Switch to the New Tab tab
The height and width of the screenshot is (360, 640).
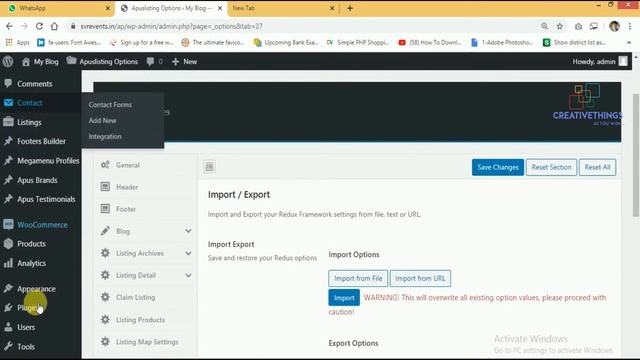pos(283,8)
